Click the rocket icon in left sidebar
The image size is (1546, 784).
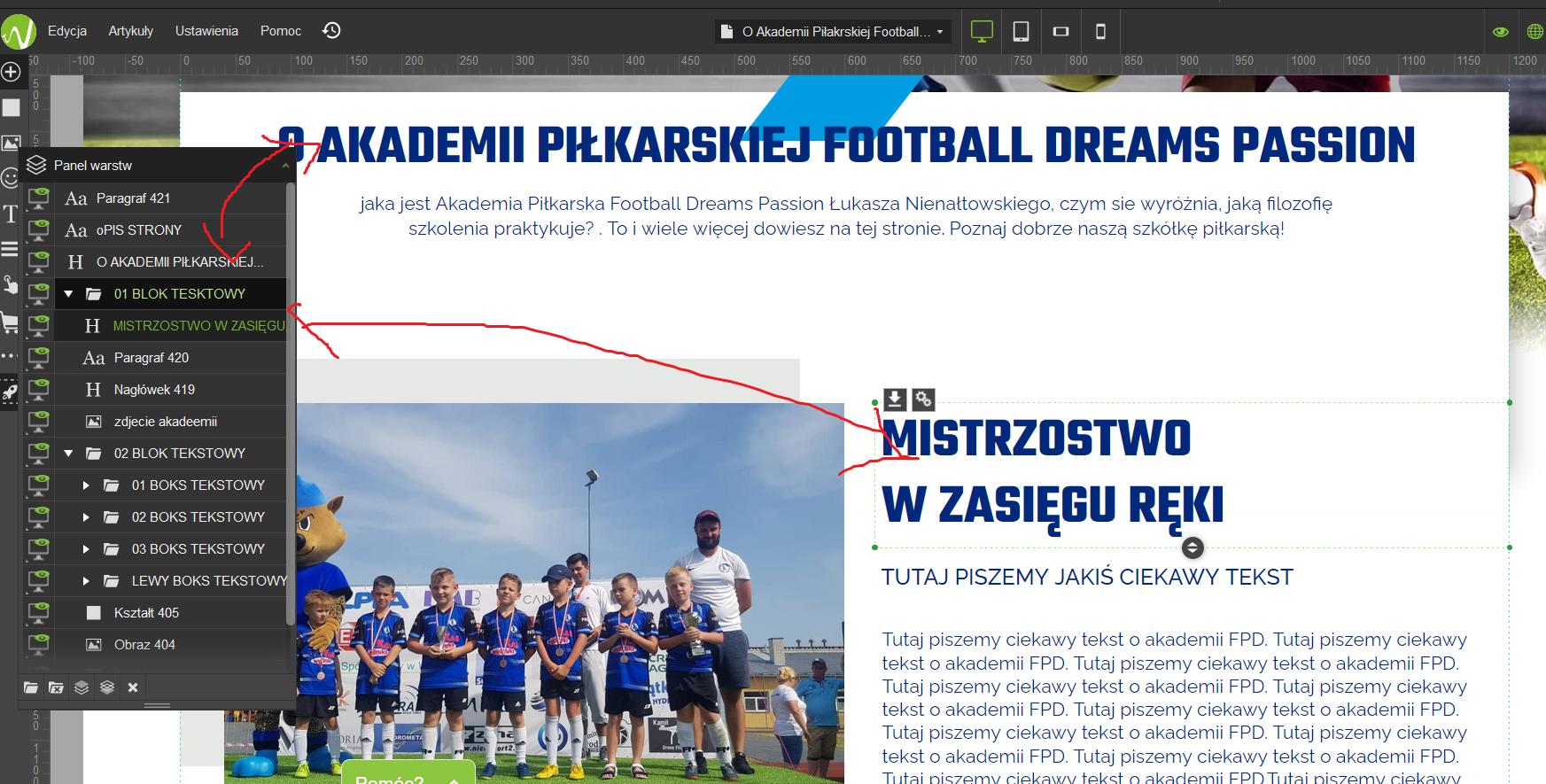pos(10,392)
